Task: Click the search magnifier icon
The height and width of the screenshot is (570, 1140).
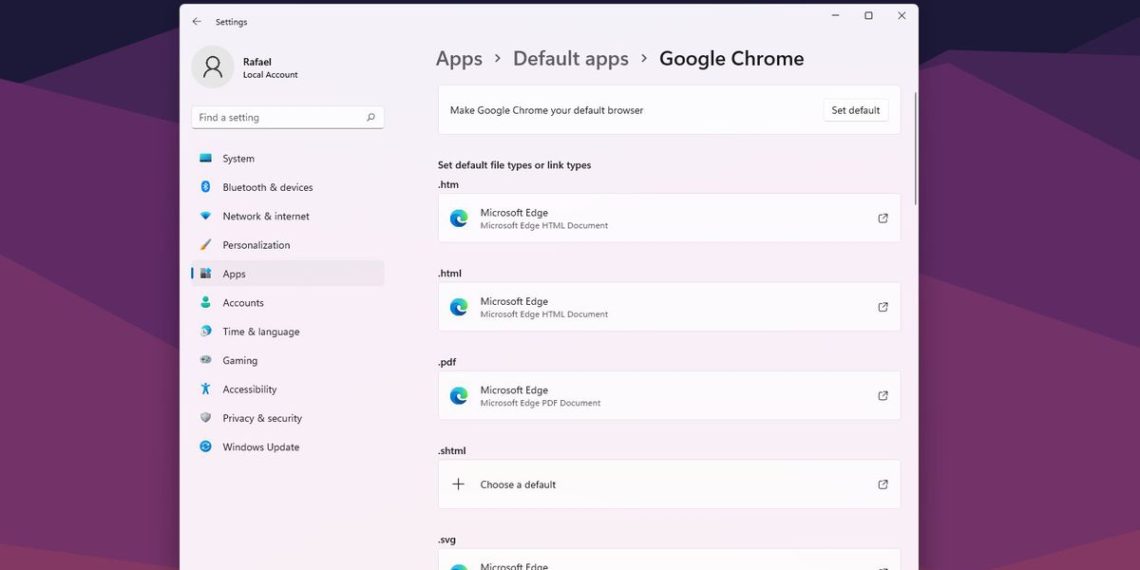Action: [371, 117]
